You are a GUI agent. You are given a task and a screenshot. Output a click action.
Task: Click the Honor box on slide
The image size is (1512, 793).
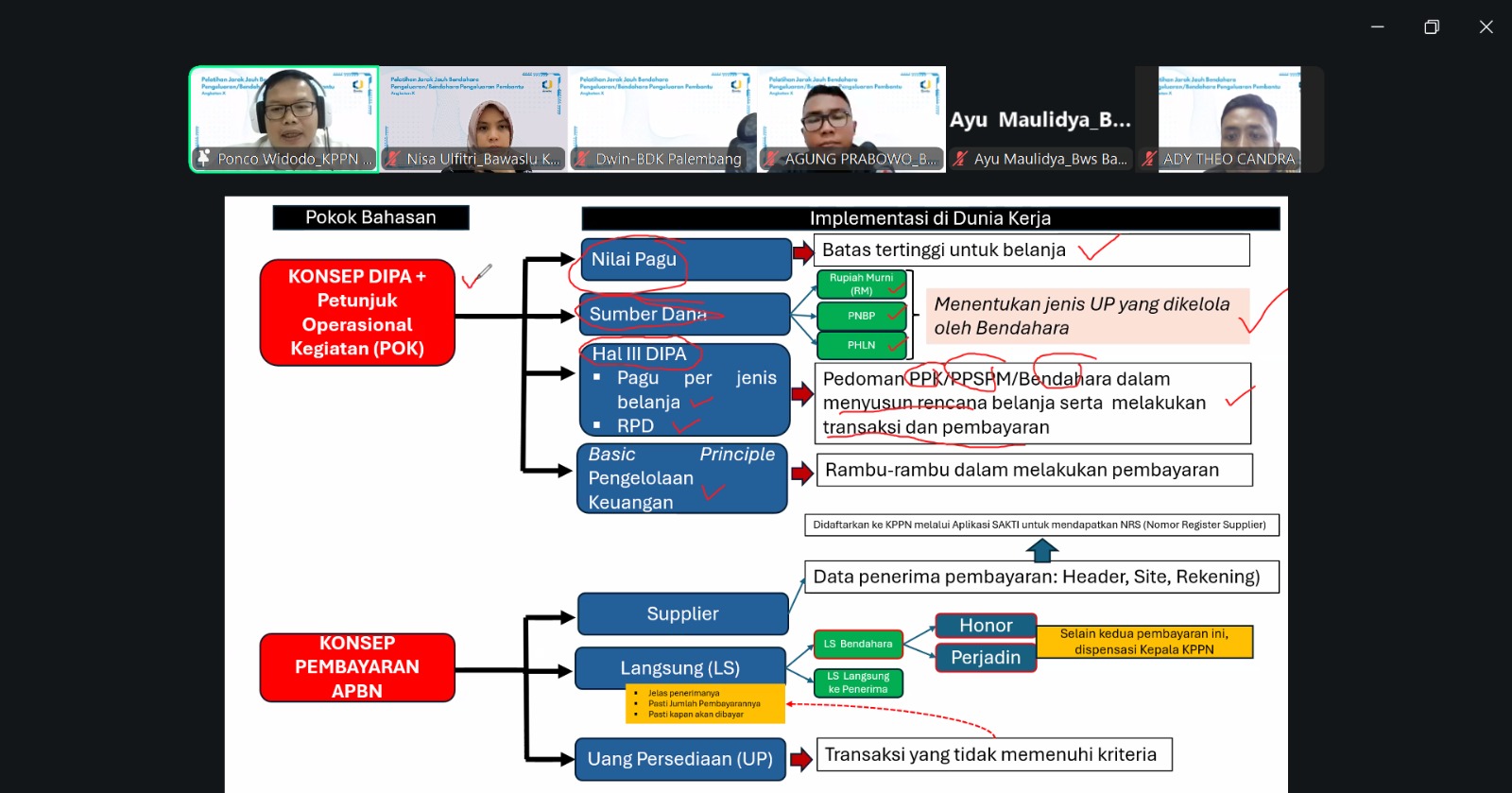pos(986,626)
